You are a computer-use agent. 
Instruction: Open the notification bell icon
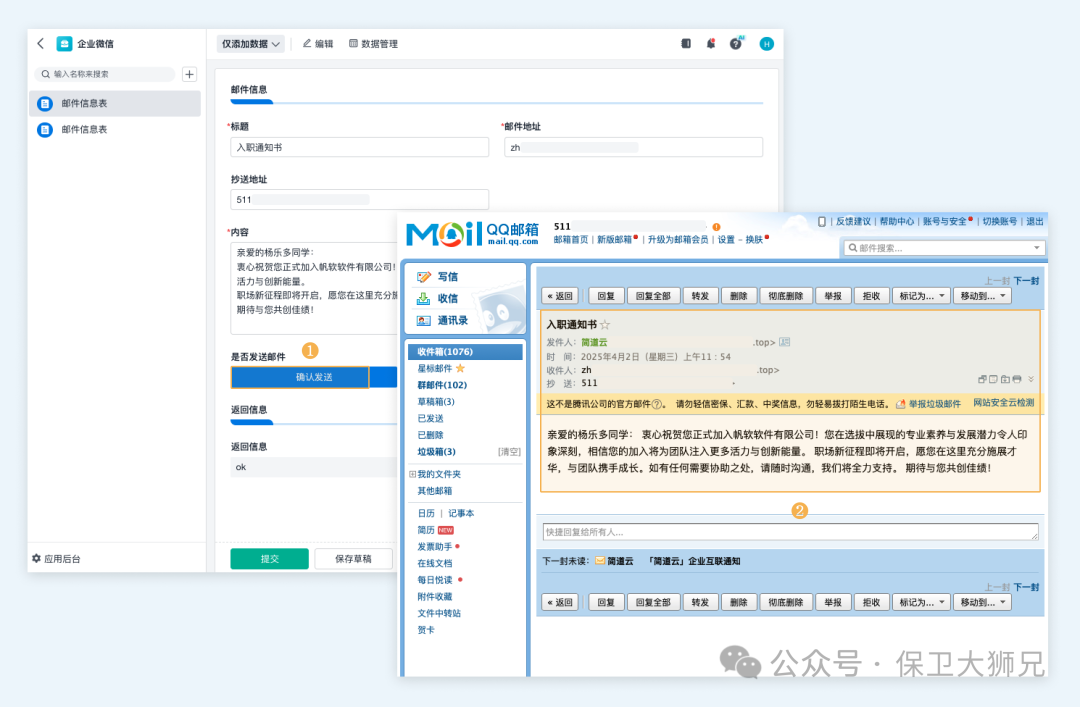coord(711,44)
